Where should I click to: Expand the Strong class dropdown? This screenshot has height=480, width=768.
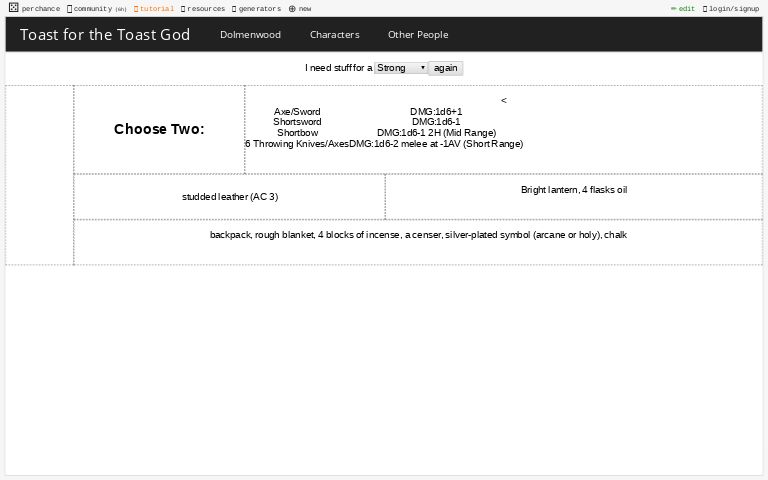point(401,68)
